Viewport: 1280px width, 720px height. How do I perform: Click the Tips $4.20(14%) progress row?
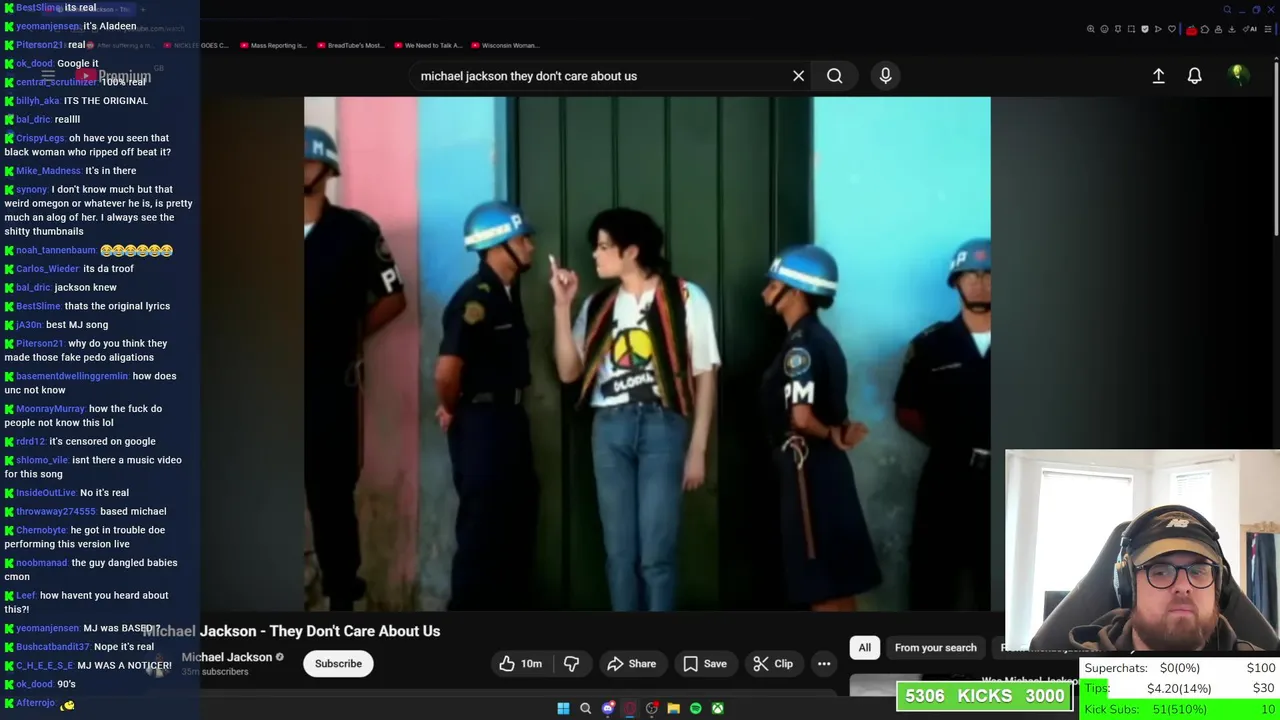click(1180, 688)
